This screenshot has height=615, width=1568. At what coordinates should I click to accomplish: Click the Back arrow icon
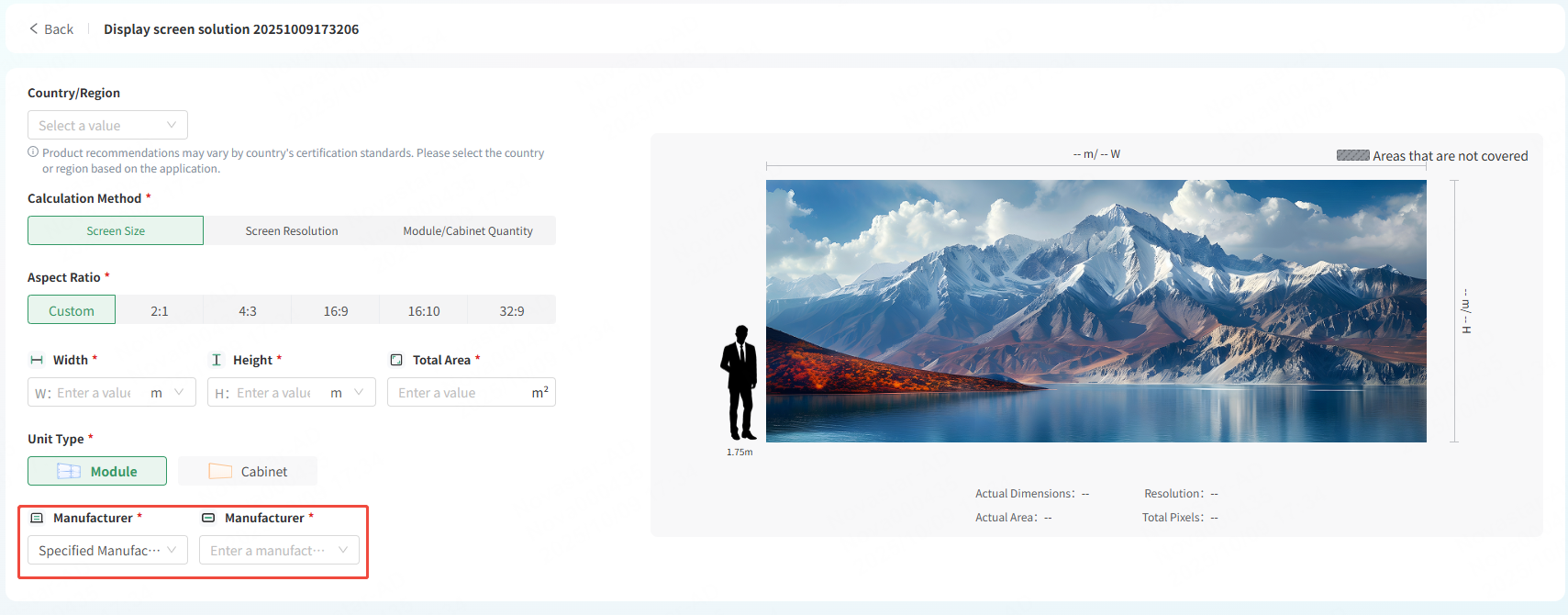pyautogui.click(x=34, y=28)
